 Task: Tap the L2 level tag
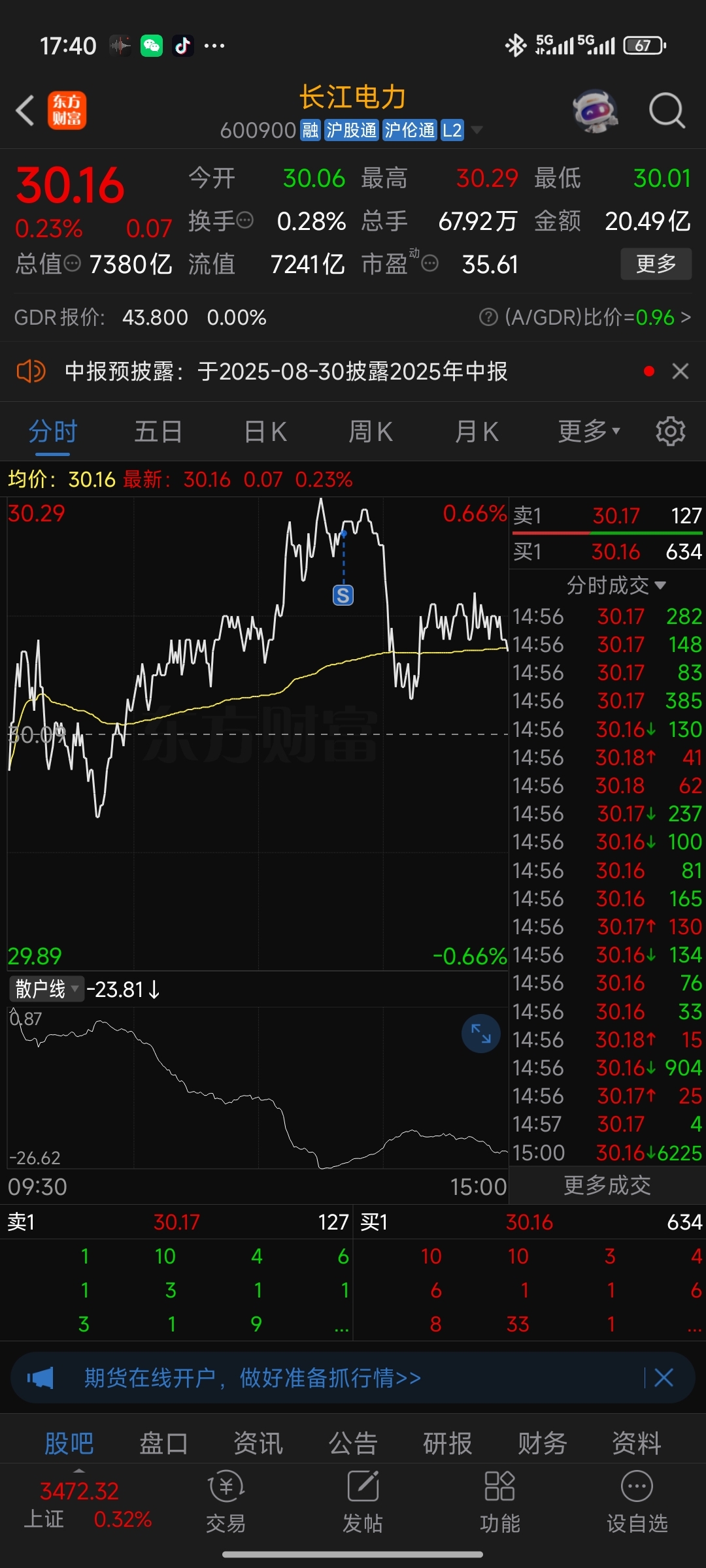(x=452, y=130)
